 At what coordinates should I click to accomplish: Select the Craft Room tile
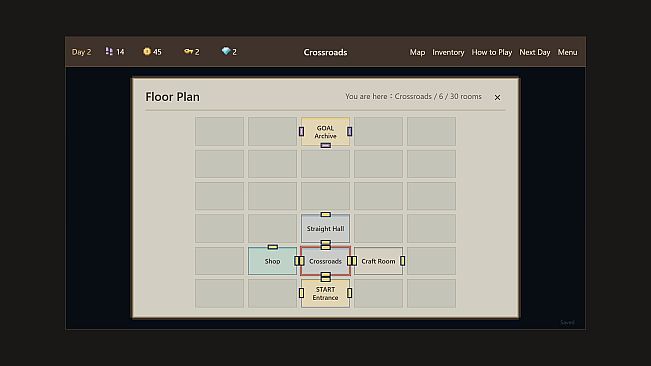[378, 261]
